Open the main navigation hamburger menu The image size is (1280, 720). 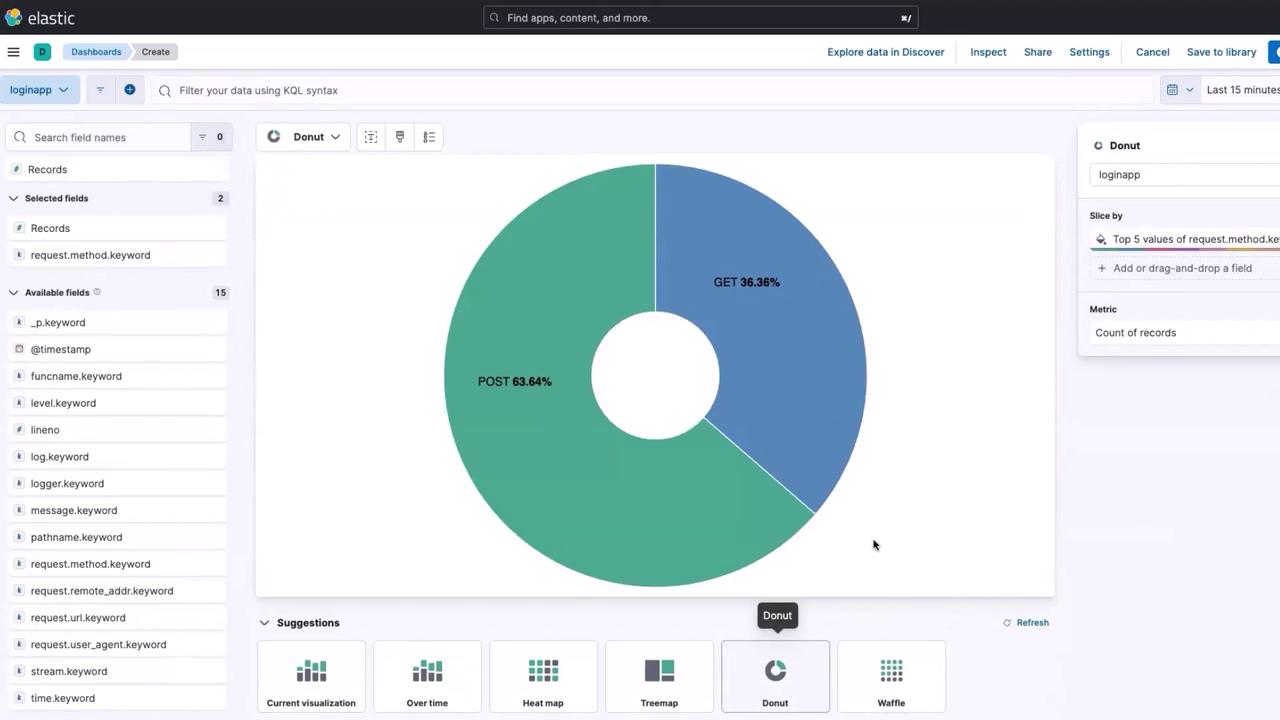[x=13, y=52]
